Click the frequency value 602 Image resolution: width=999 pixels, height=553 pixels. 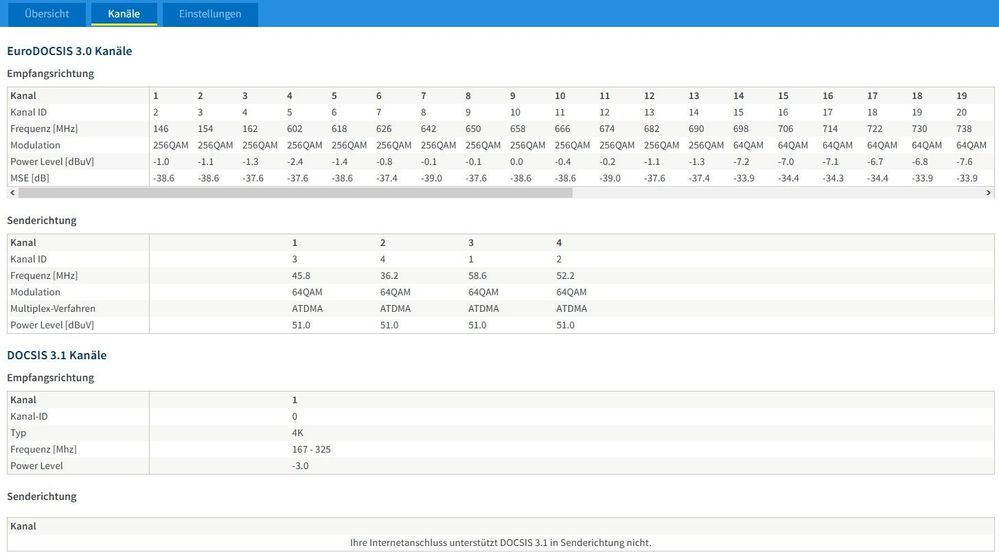point(294,129)
